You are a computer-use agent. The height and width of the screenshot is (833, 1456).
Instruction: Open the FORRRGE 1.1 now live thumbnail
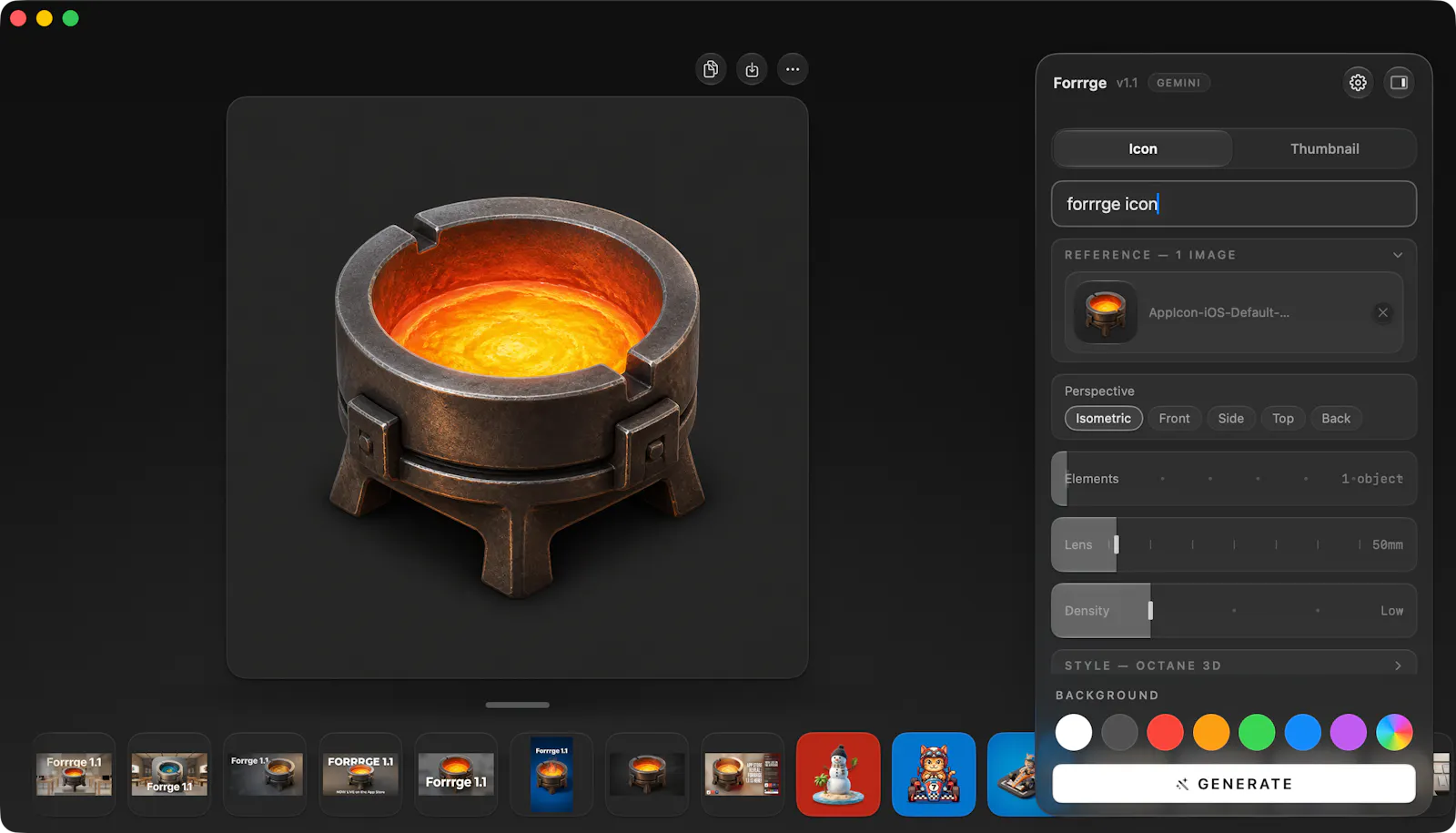pyautogui.click(x=360, y=775)
